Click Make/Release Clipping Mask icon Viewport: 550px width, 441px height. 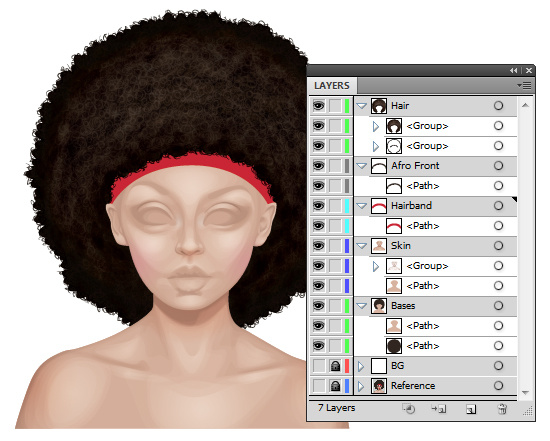point(409,409)
